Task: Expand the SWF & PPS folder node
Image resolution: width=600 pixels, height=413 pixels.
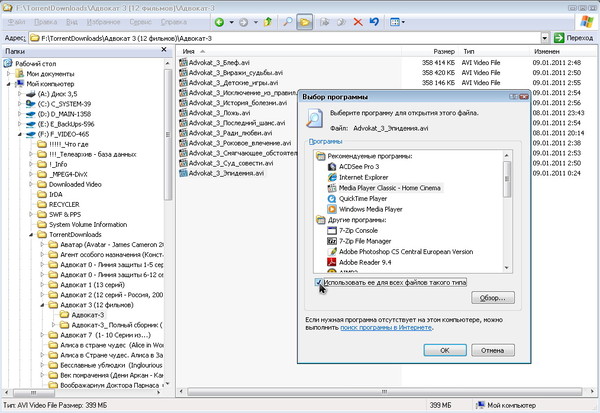Action: (x=31, y=214)
